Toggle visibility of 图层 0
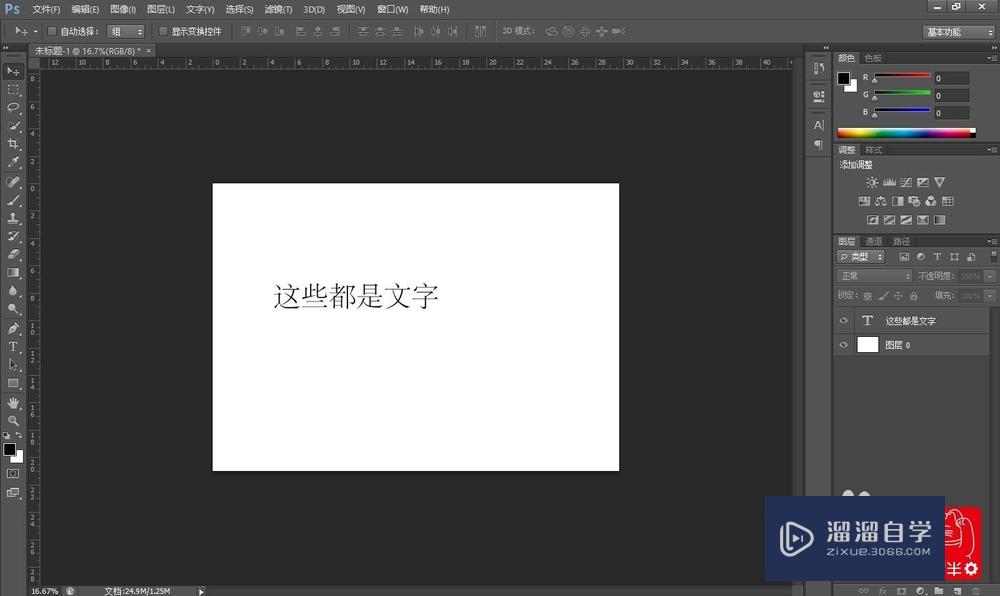 click(844, 344)
